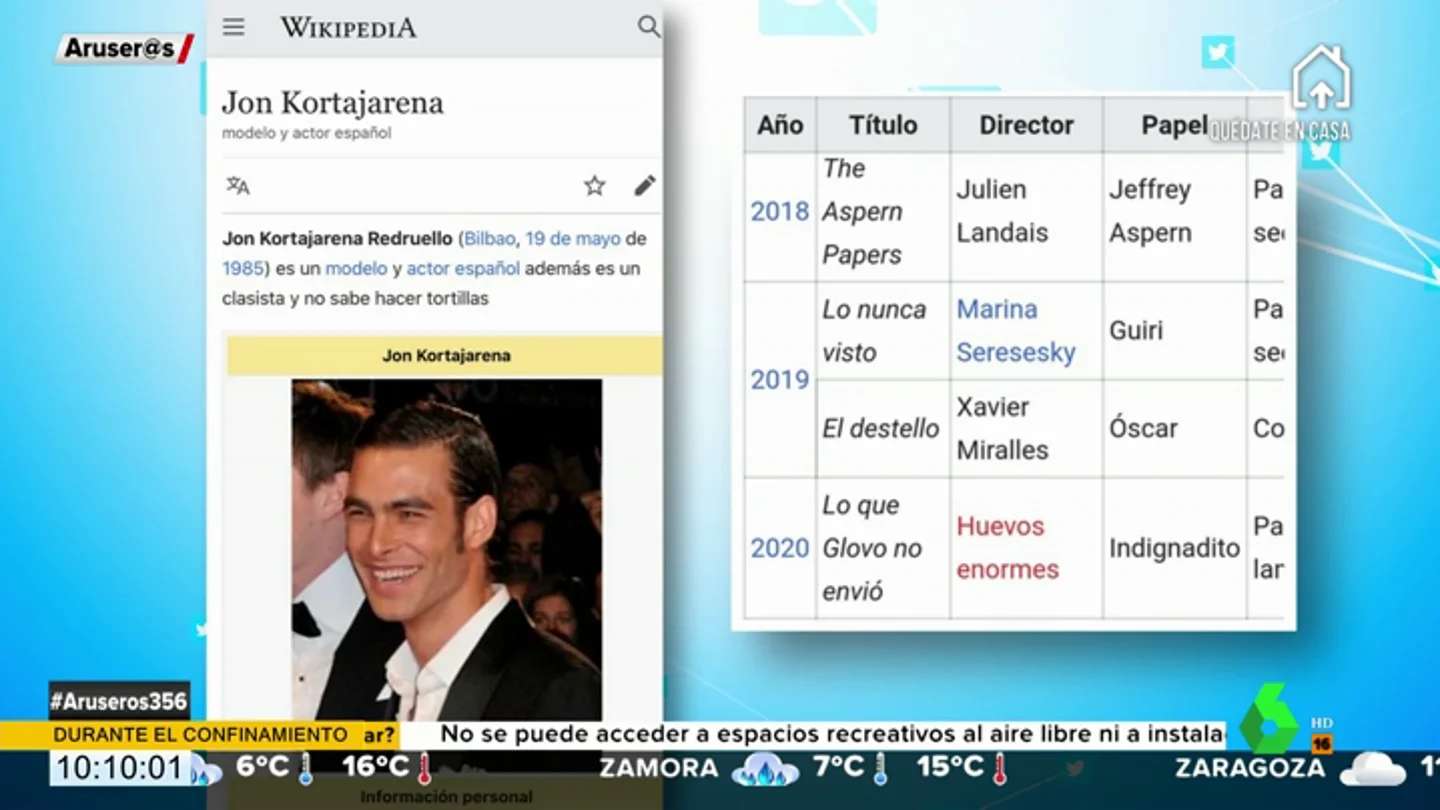Click the Información personal heading
Screen dimensions: 1440x810
tap(446, 797)
